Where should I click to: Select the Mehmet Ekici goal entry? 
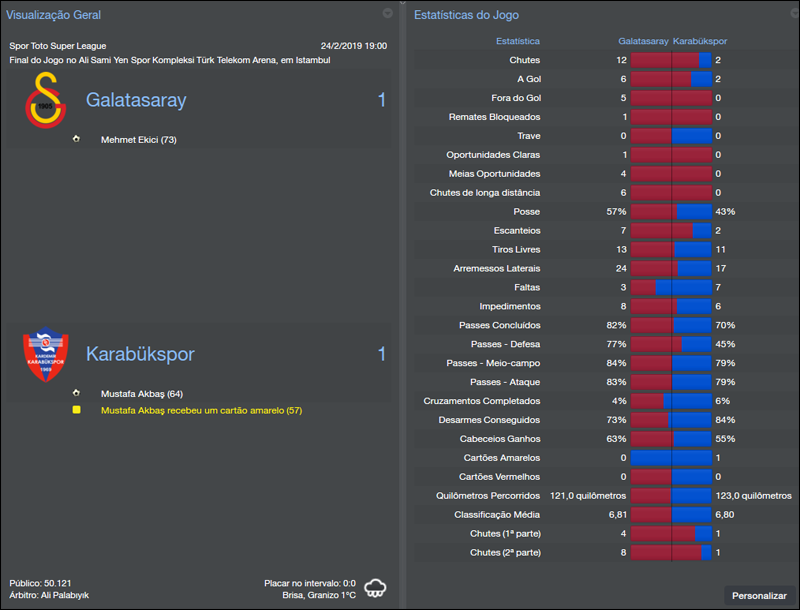140,141
